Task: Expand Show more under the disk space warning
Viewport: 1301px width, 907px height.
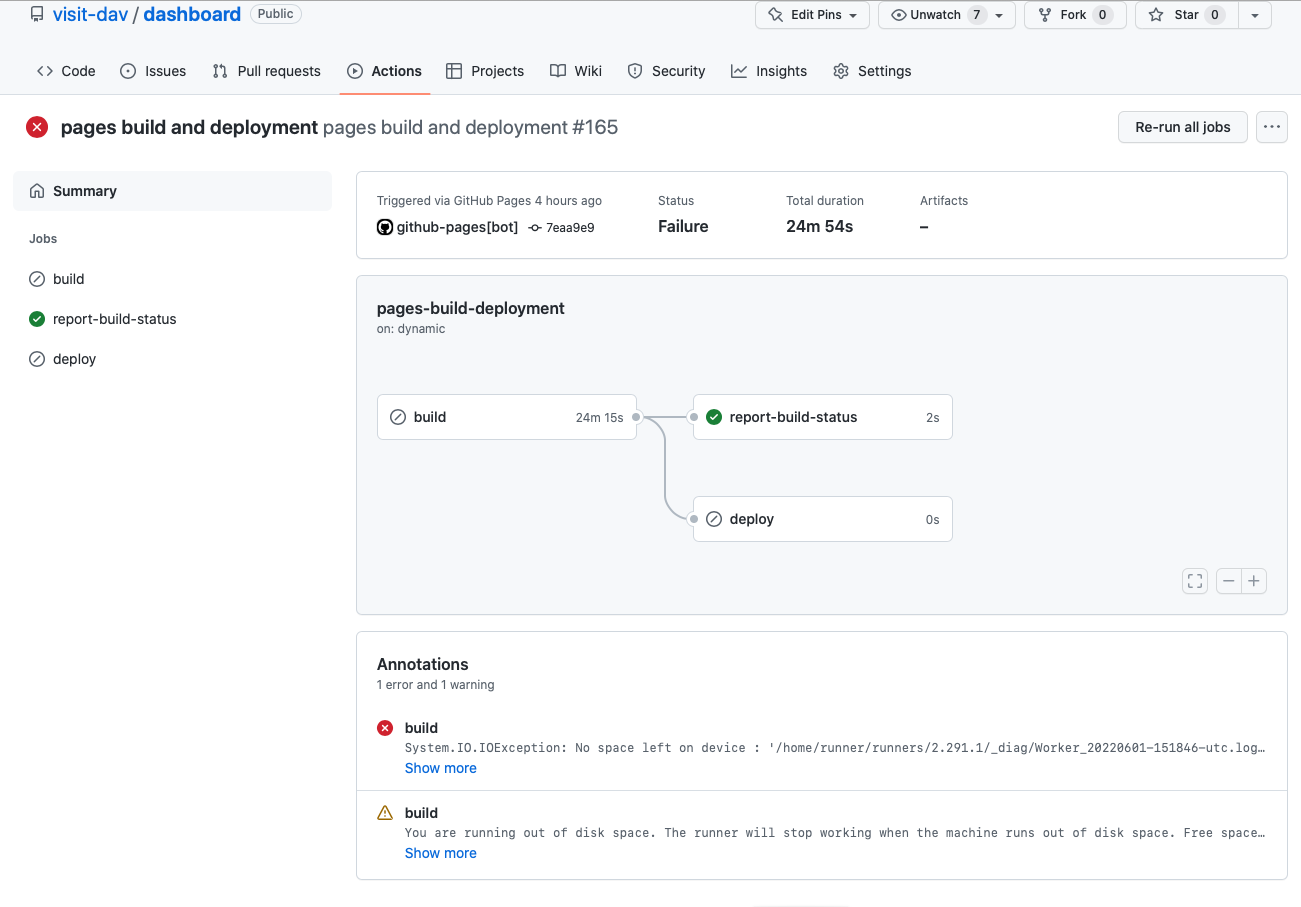Action: pyautogui.click(x=440, y=853)
